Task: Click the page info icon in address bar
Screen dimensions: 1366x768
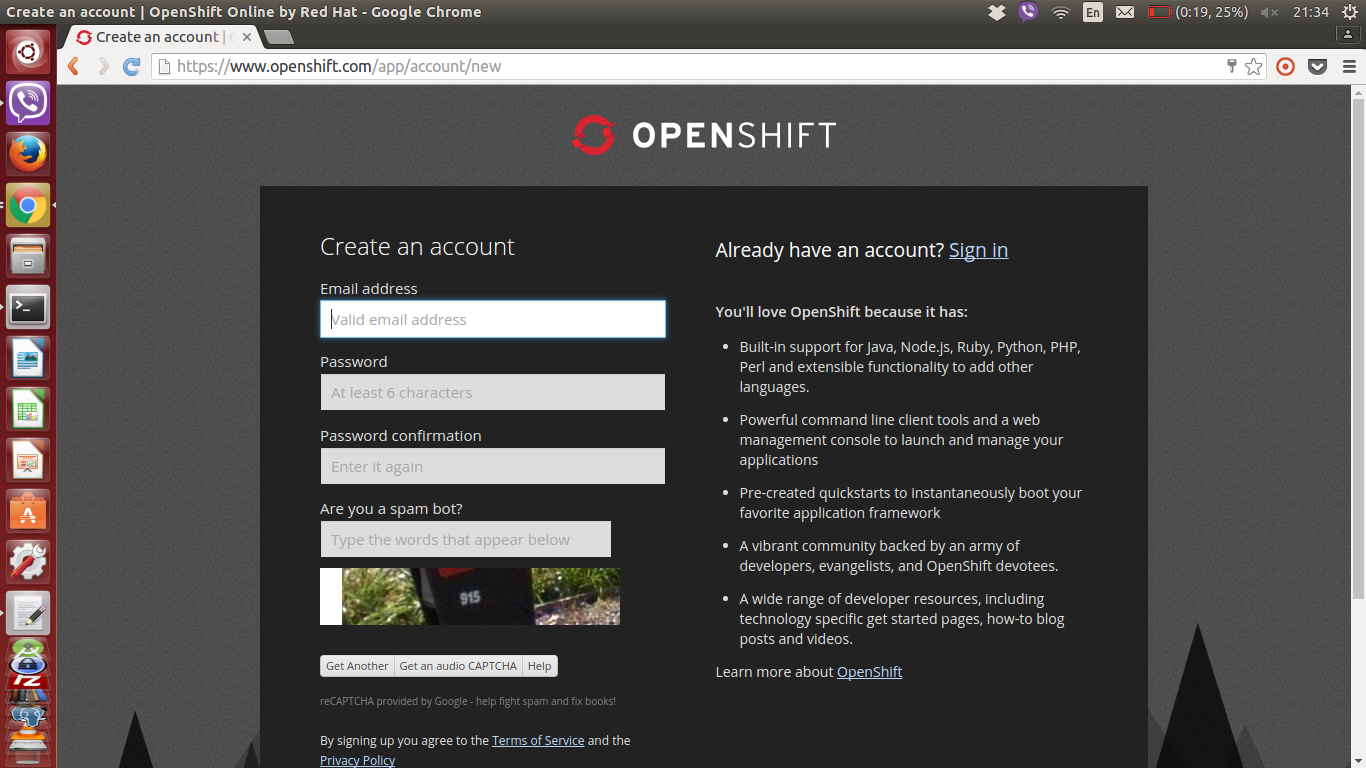Action: 164,66
